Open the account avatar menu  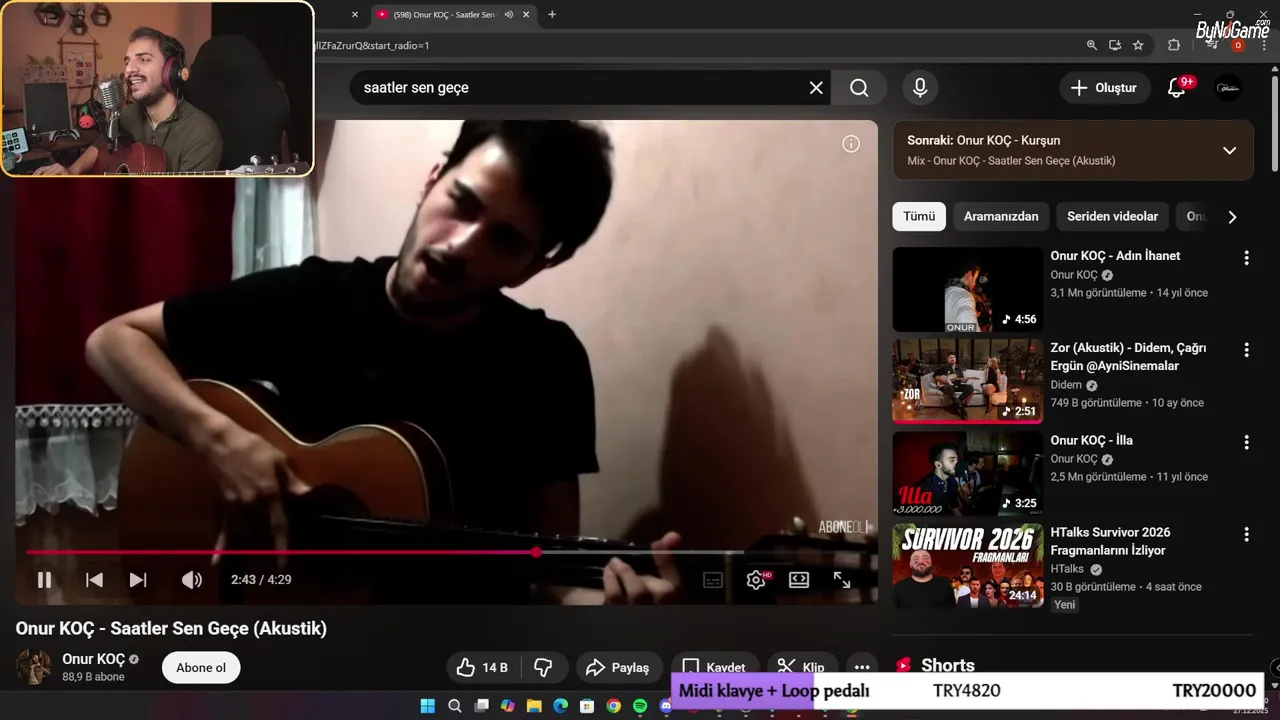(x=1228, y=88)
